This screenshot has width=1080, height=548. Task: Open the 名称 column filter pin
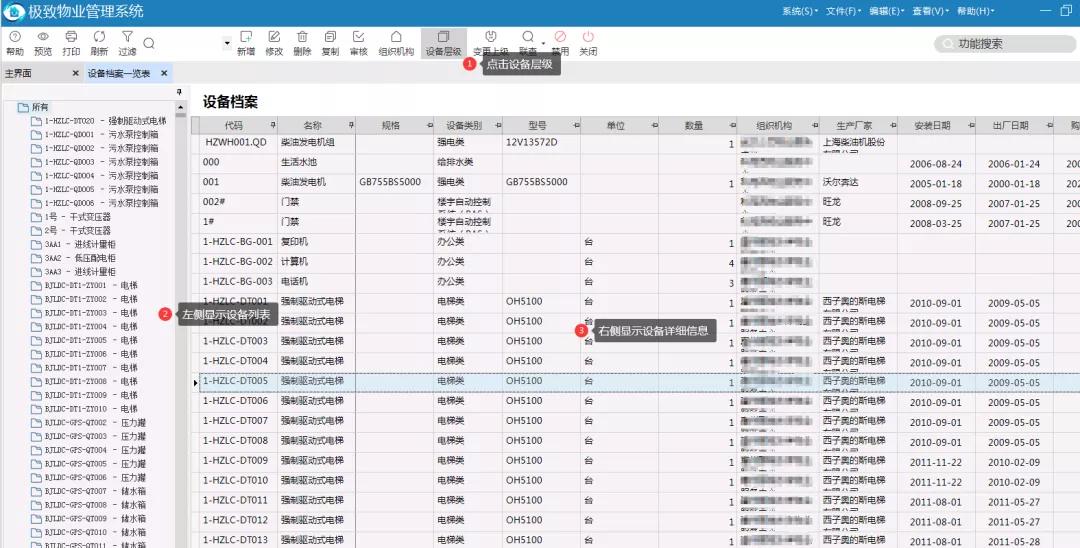(351, 125)
